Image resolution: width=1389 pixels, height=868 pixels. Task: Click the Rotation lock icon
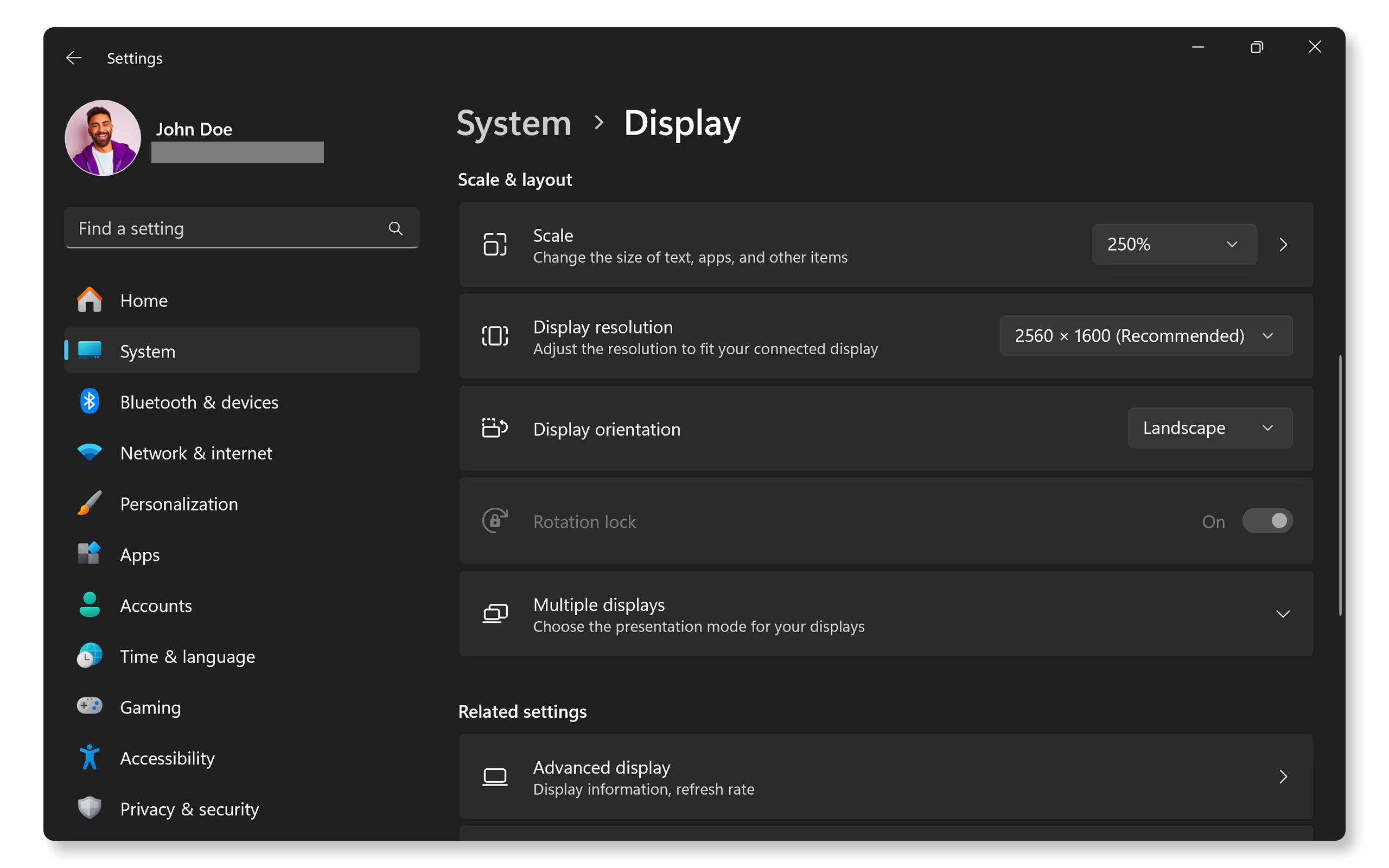point(495,521)
